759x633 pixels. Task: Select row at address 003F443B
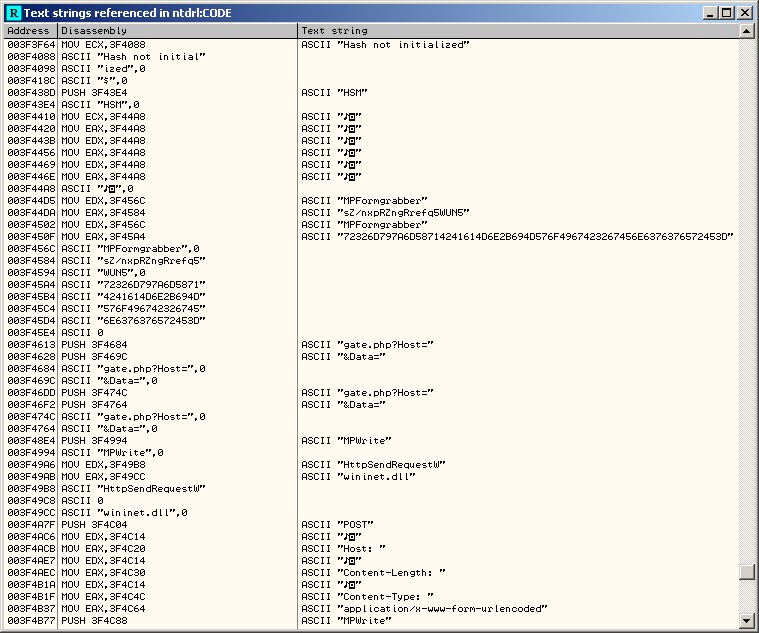[372, 140]
